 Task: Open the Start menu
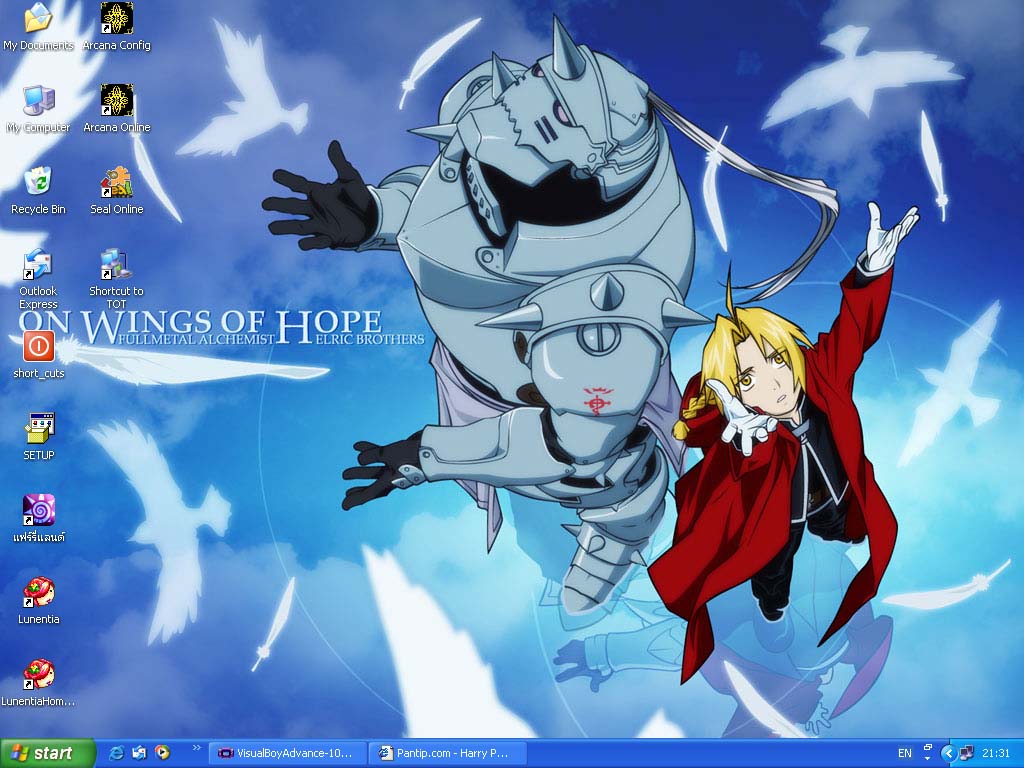(x=47, y=753)
